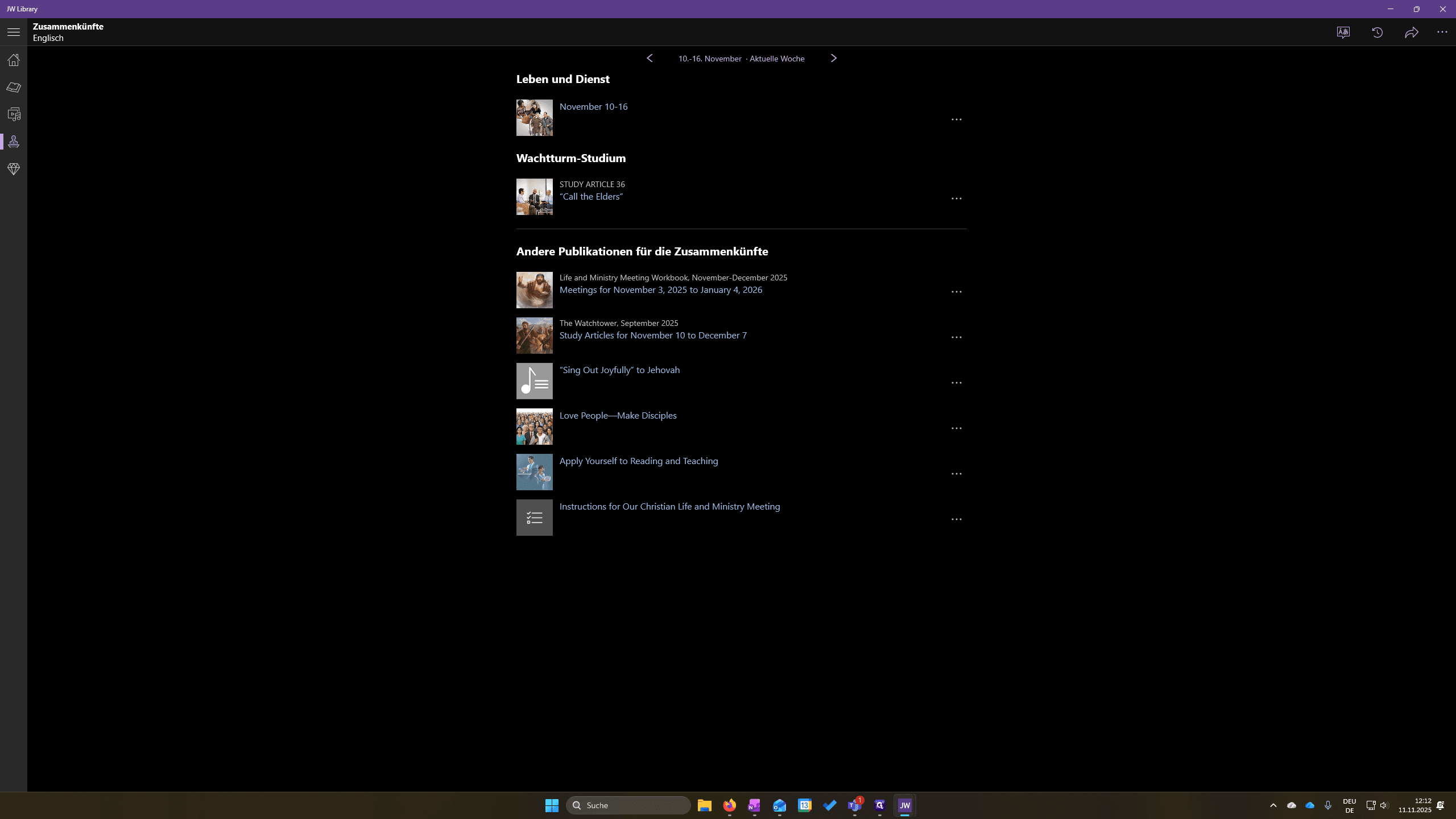This screenshot has height=819, width=1456.
Task: Open the "Call the Elders" study article
Action: tap(591, 197)
